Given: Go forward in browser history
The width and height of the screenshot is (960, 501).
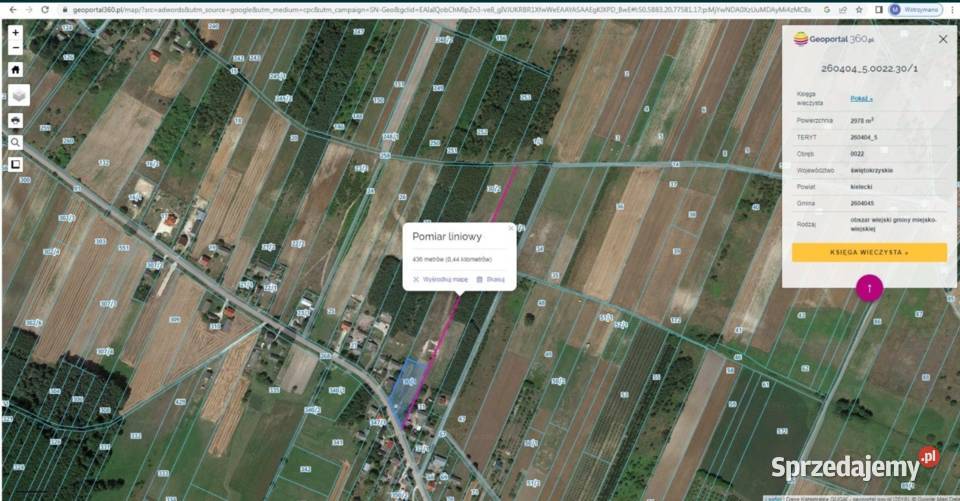Looking at the screenshot, I should coord(29,10).
